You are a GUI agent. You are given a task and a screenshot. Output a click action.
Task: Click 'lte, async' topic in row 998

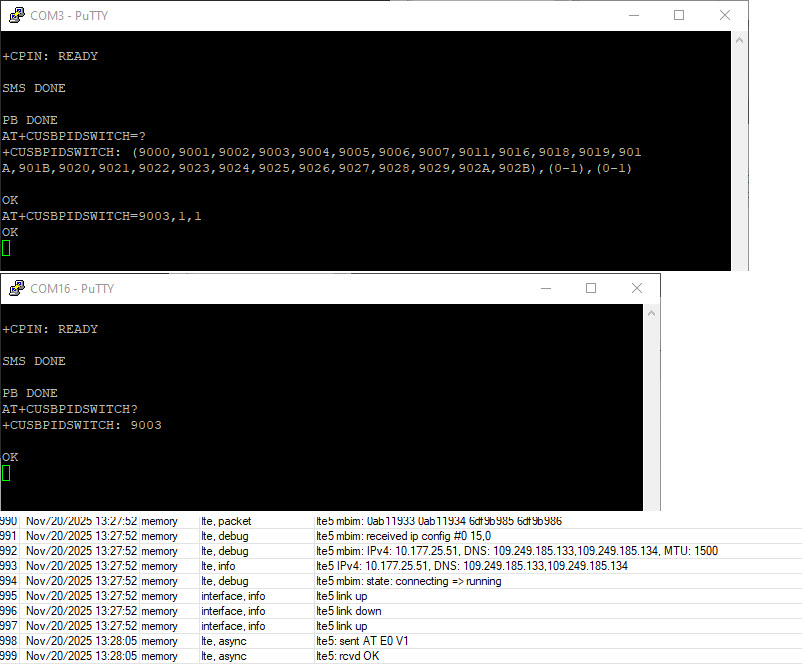pyautogui.click(x=224, y=641)
